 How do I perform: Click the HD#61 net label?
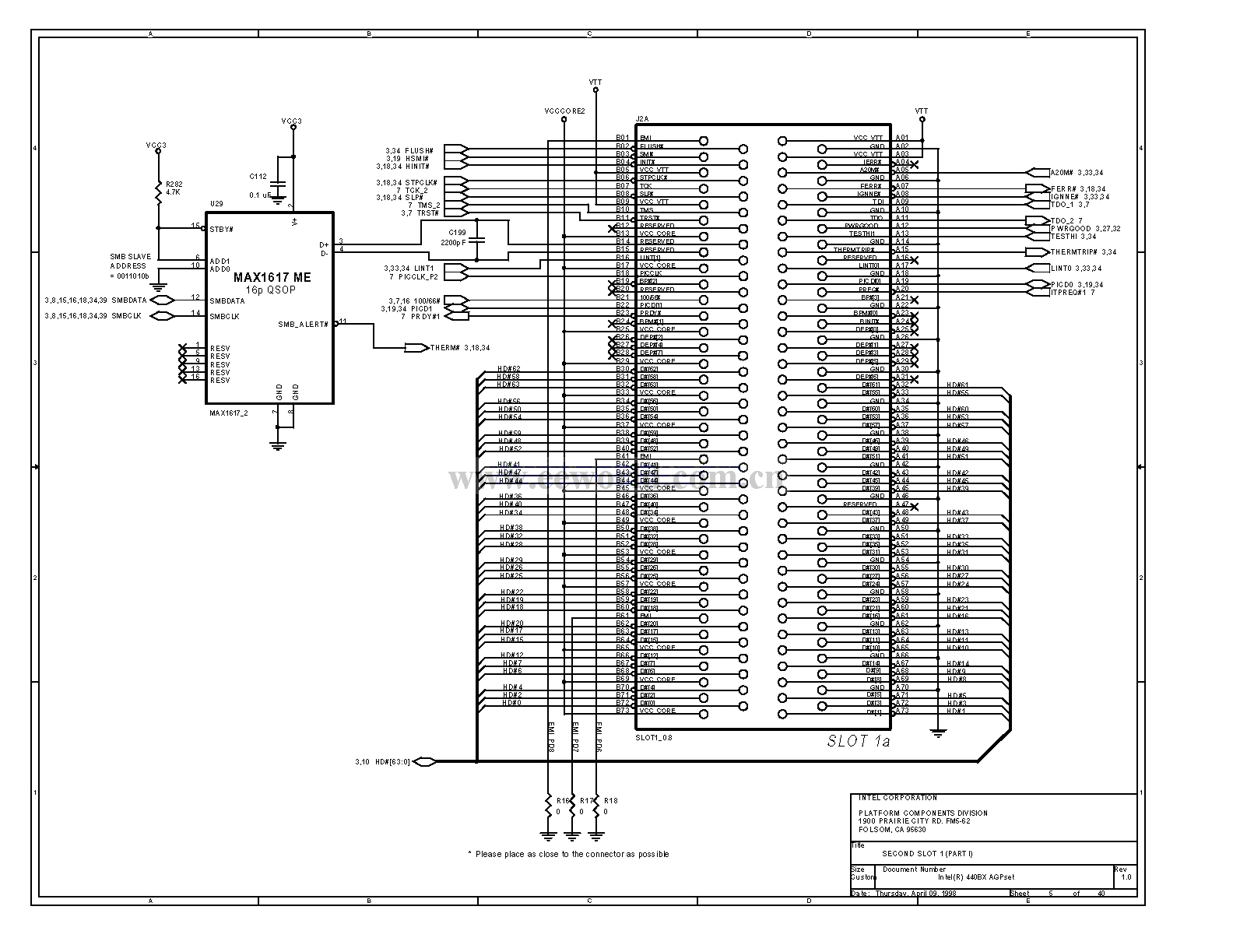click(x=957, y=385)
